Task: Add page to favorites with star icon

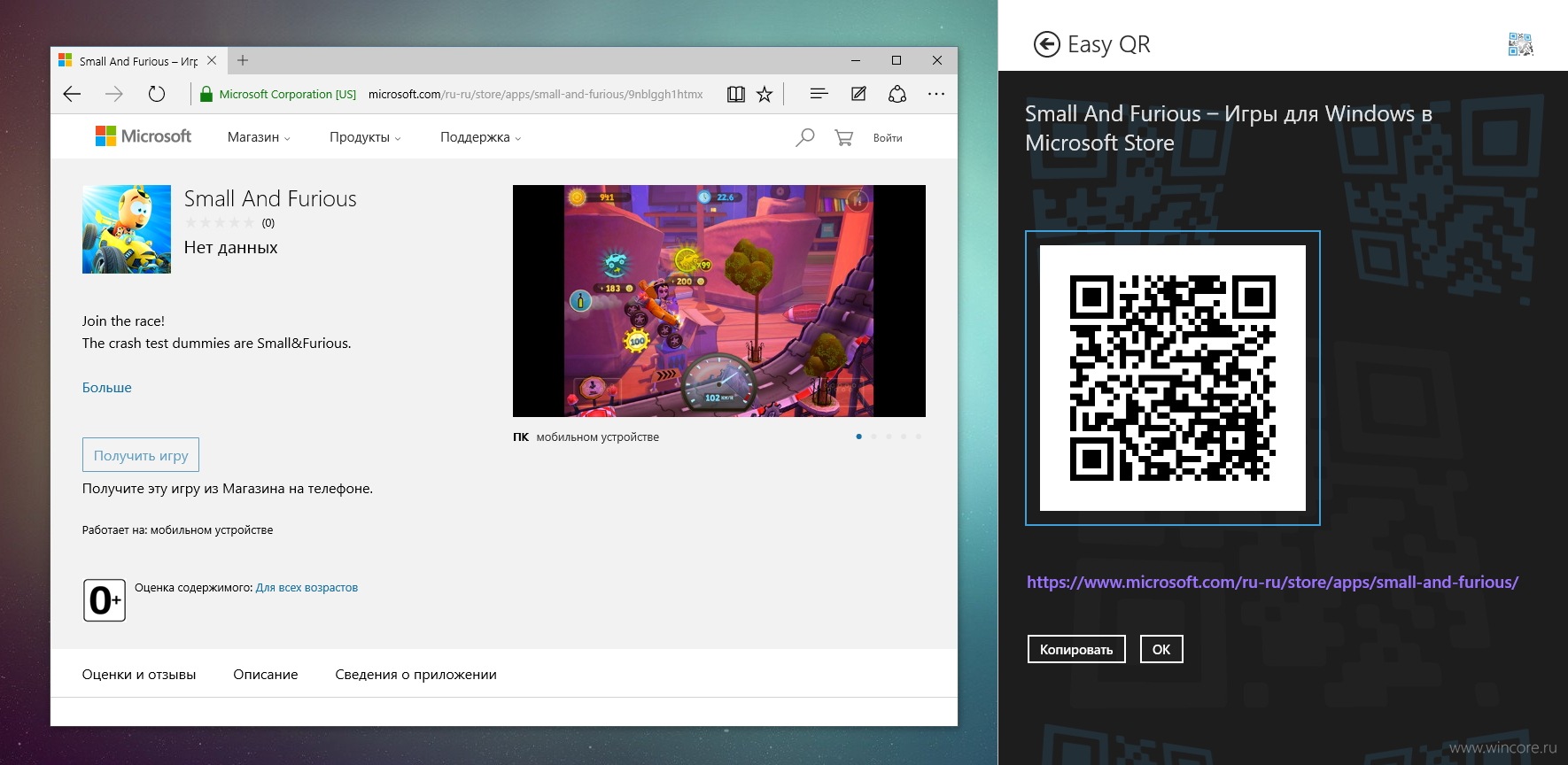Action: click(x=765, y=94)
